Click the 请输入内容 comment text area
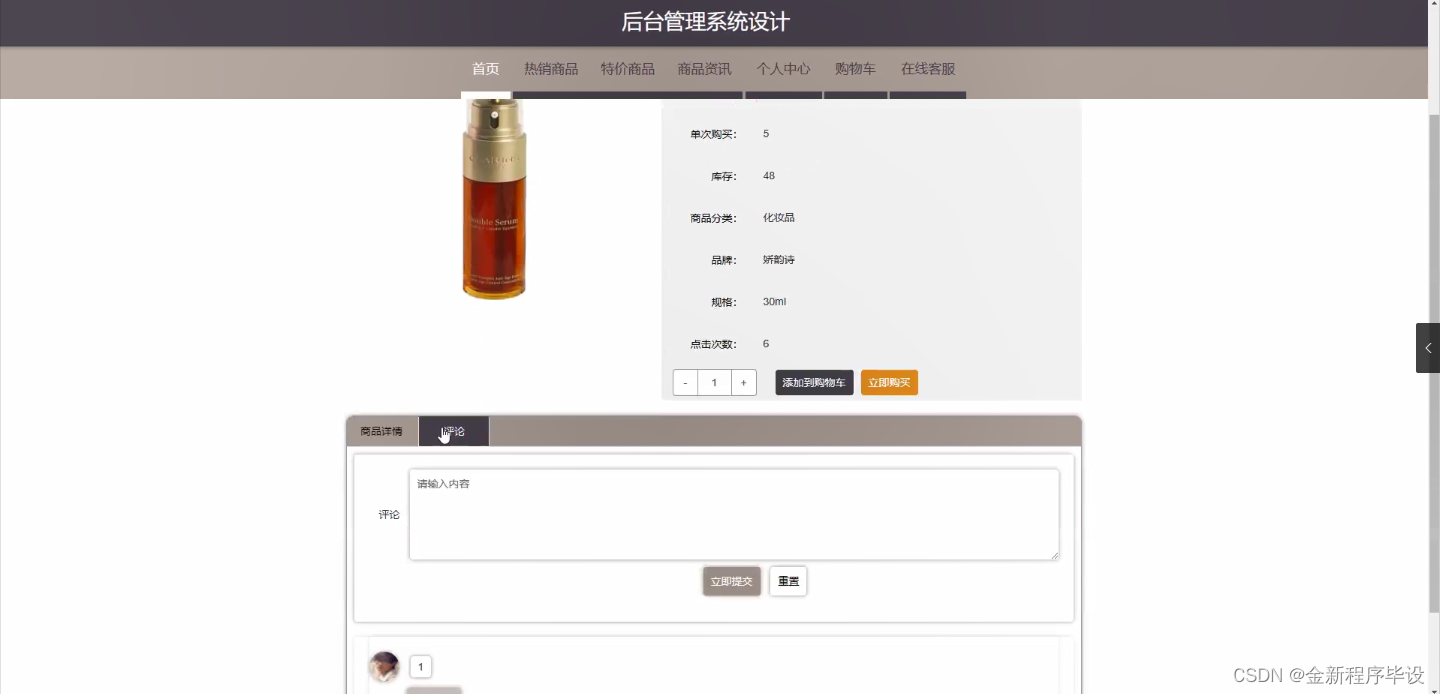Image resolution: width=1440 pixels, height=694 pixels. tap(733, 513)
